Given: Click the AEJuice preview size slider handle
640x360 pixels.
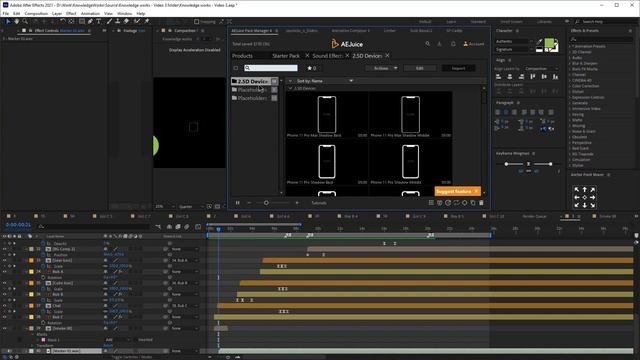Looking at the screenshot, I should [266, 203].
